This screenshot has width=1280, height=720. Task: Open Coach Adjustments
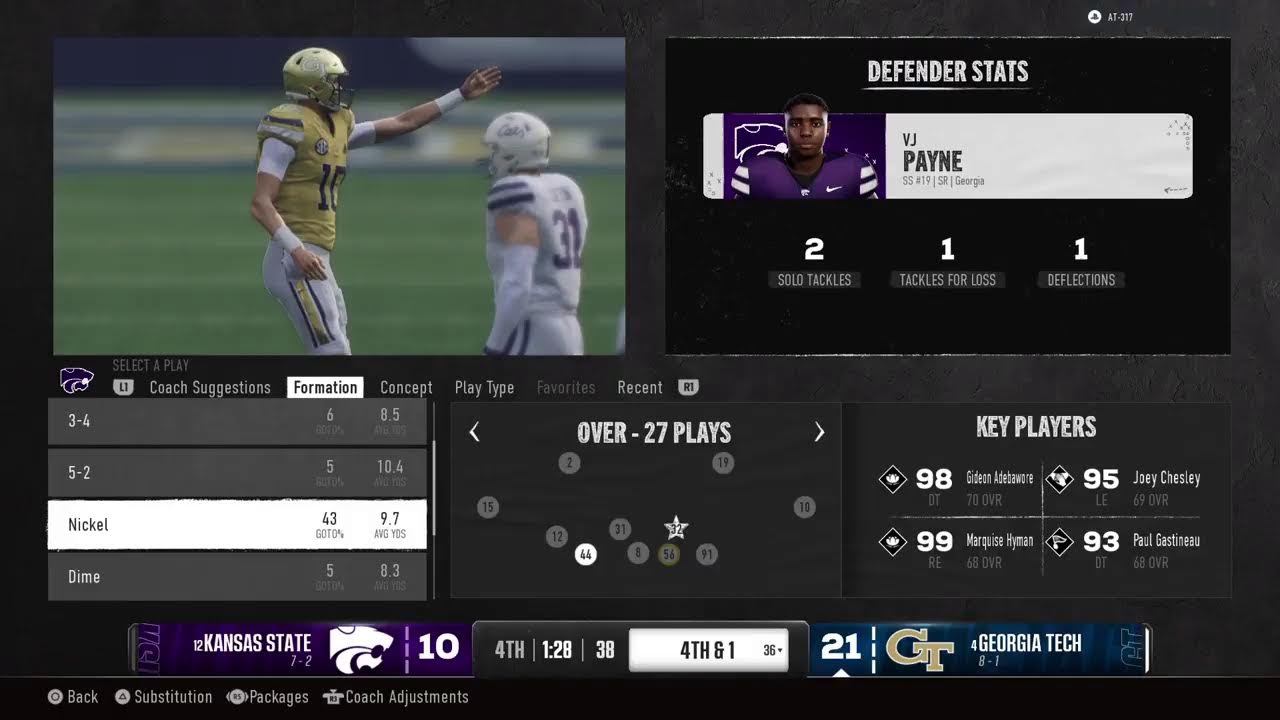pos(396,697)
